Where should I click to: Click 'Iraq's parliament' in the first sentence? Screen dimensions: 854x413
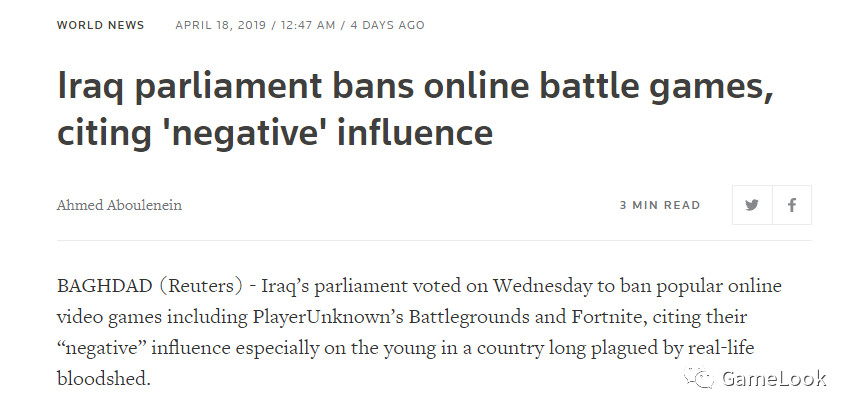pyautogui.click(x=334, y=287)
